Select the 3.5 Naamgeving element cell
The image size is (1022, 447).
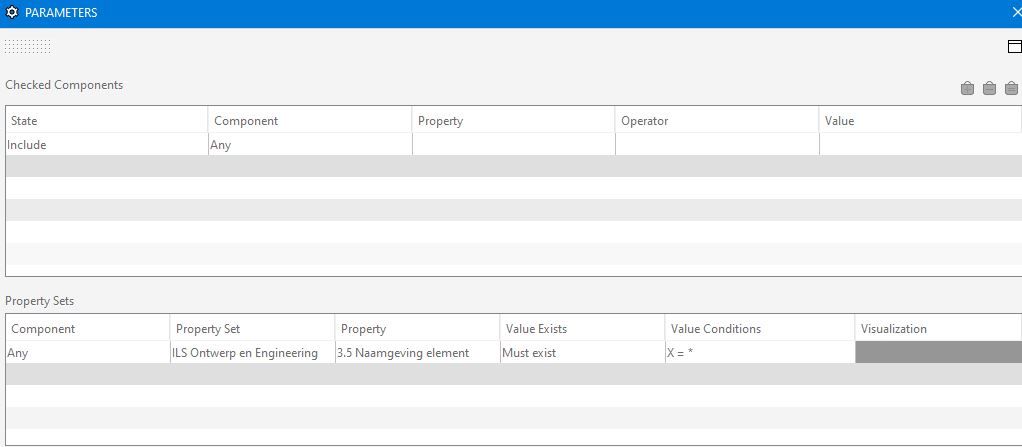(418, 353)
